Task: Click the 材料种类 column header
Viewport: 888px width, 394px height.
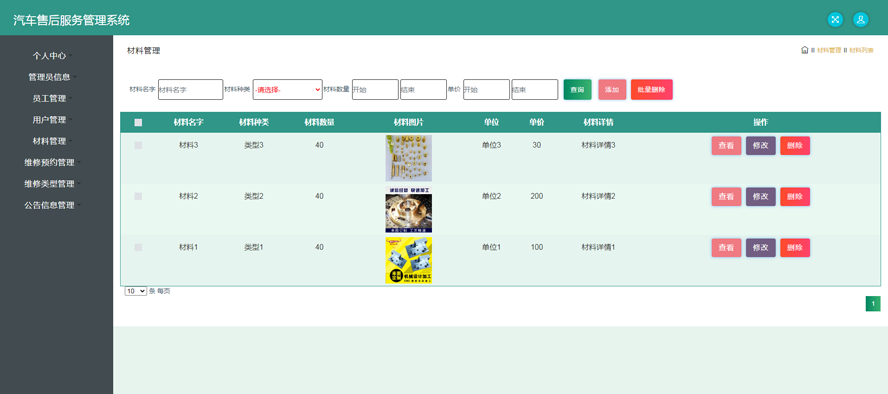Action: pyautogui.click(x=254, y=122)
